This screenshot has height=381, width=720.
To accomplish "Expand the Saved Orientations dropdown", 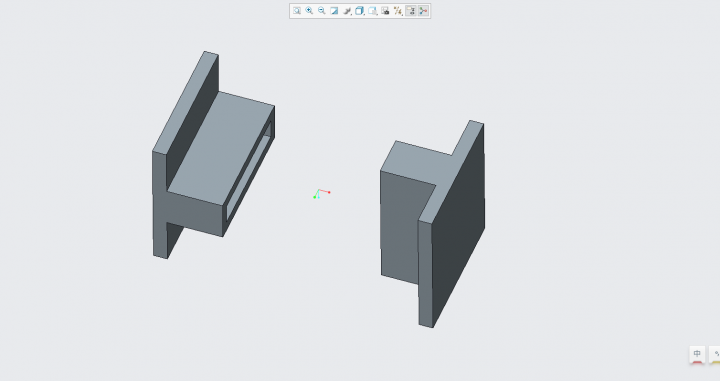I will pos(372,11).
